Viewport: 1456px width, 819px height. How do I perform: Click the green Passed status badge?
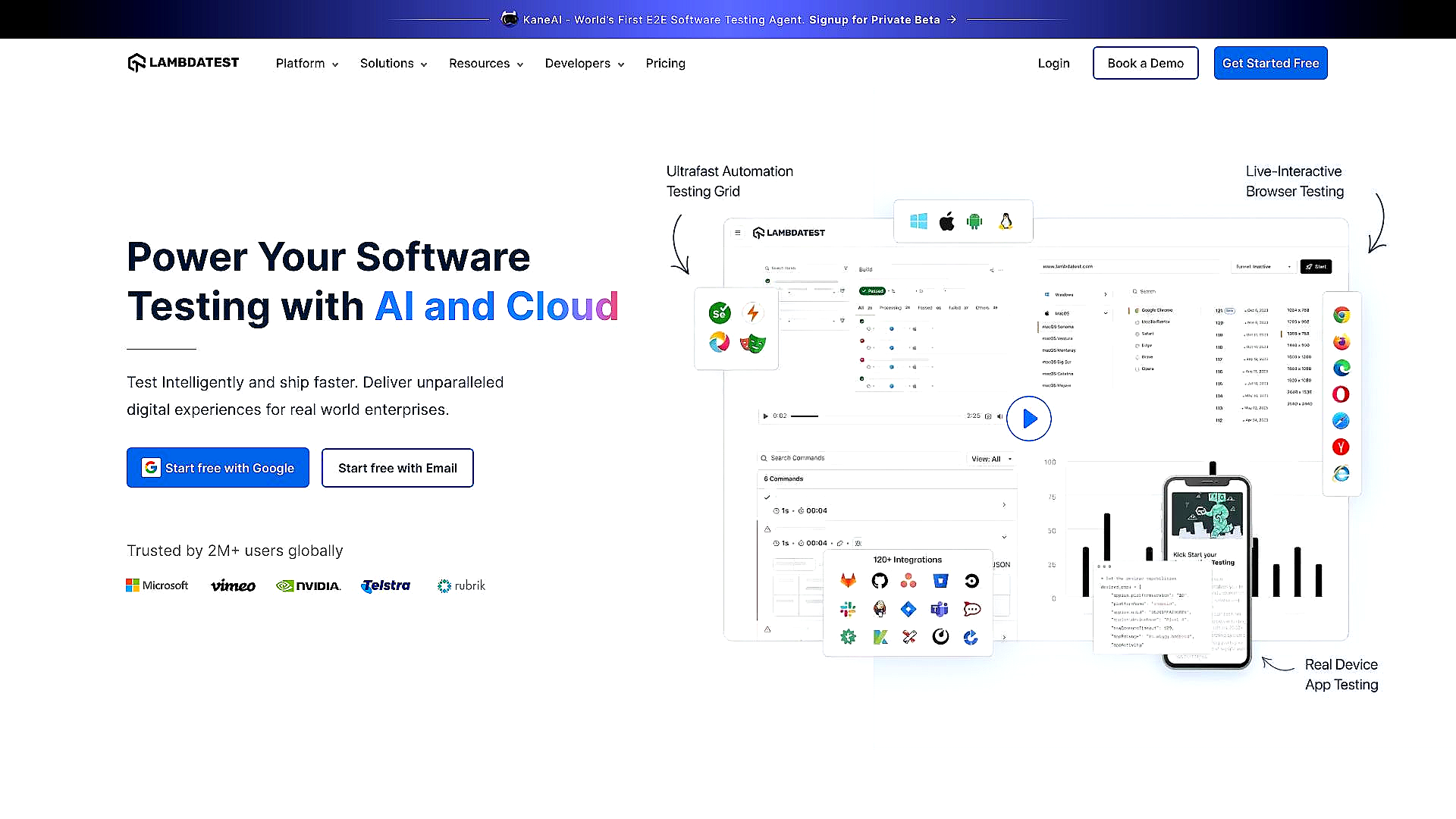pyautogui.click(x=872, y=291)
